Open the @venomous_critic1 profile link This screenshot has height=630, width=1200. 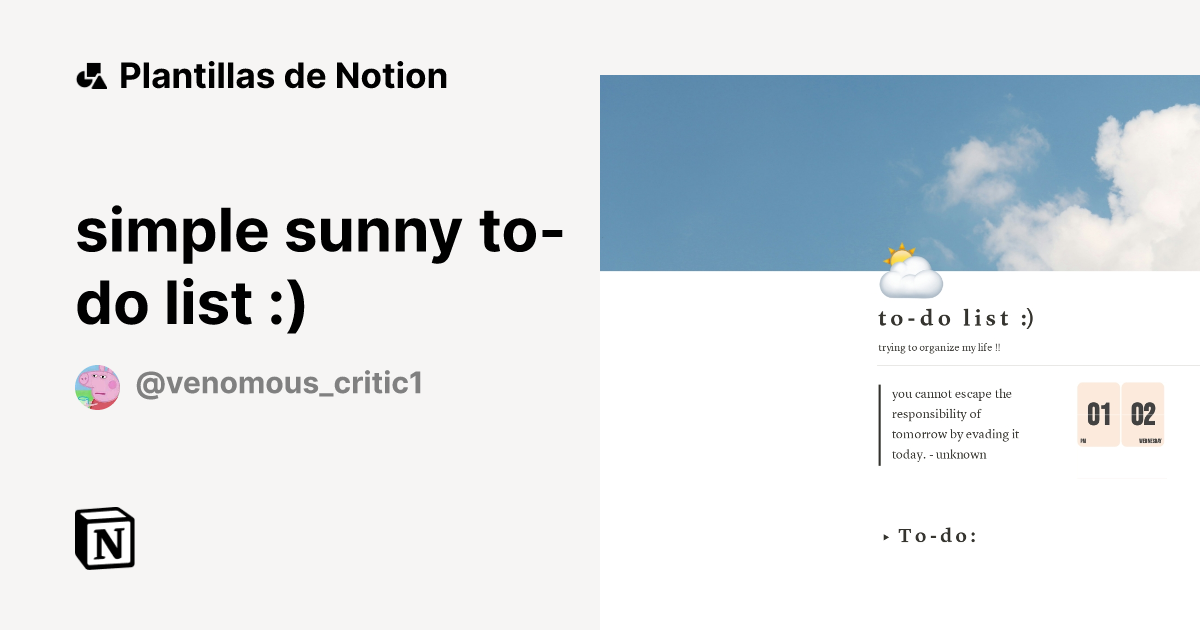click(x=278, y=383)
